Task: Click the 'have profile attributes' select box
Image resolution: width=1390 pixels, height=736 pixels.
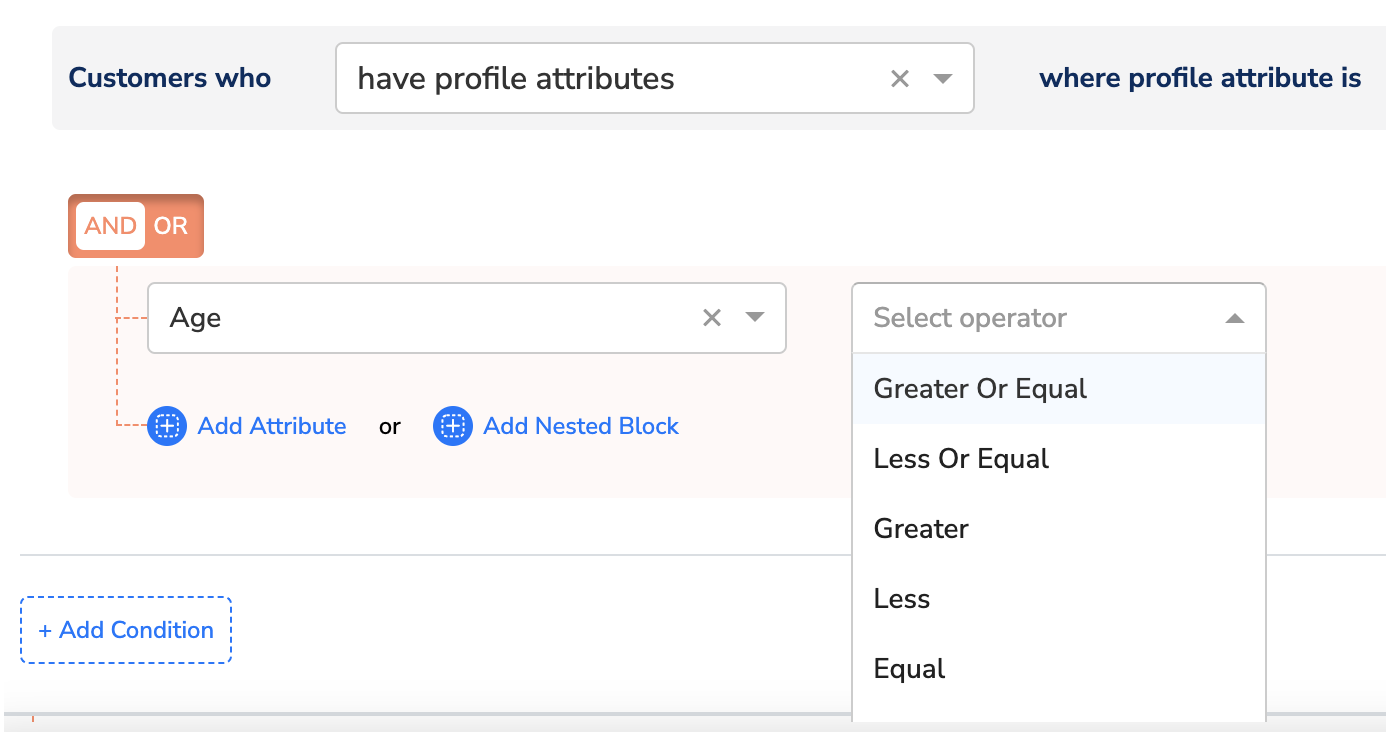Action: point(600,79)
